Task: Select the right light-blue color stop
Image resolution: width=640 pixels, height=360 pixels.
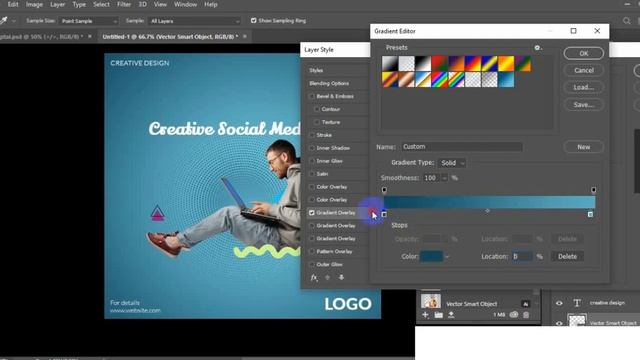Action: (590, 214)
